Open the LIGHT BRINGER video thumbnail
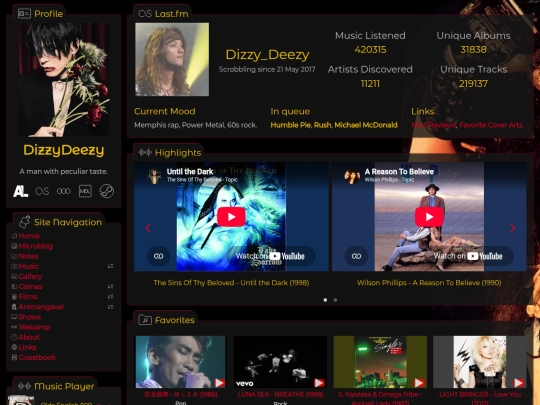The image size is (540, 405). [480, 362]
